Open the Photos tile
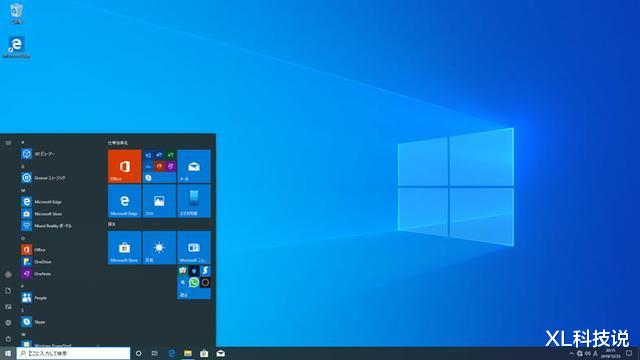640x360 pixels. coord(159,201)
